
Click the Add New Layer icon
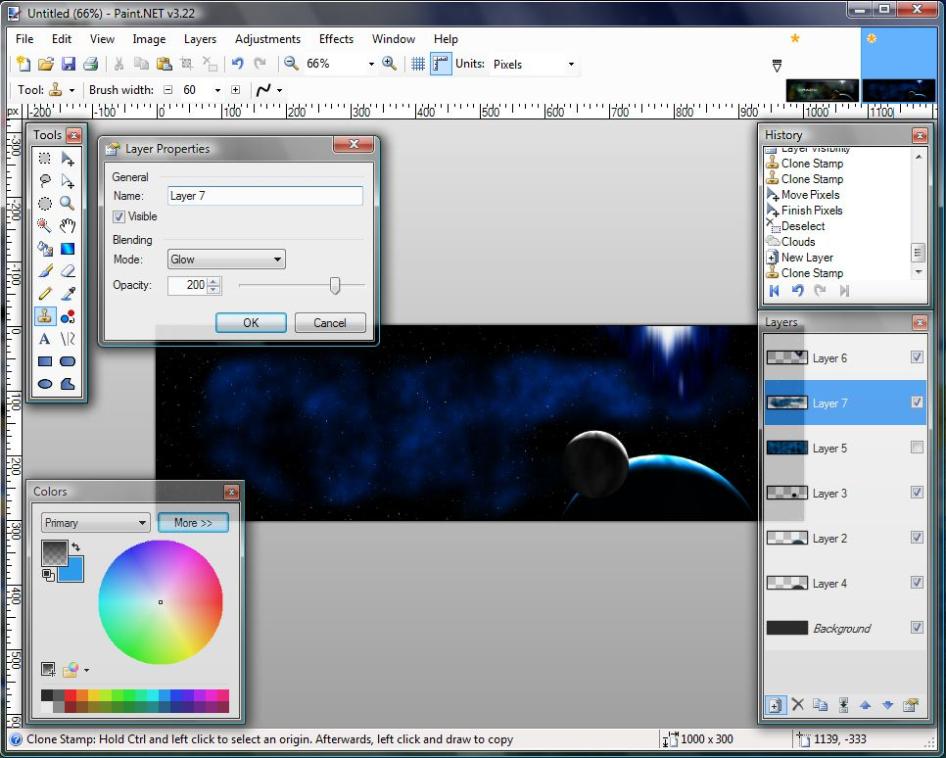(x=774, y=705)
